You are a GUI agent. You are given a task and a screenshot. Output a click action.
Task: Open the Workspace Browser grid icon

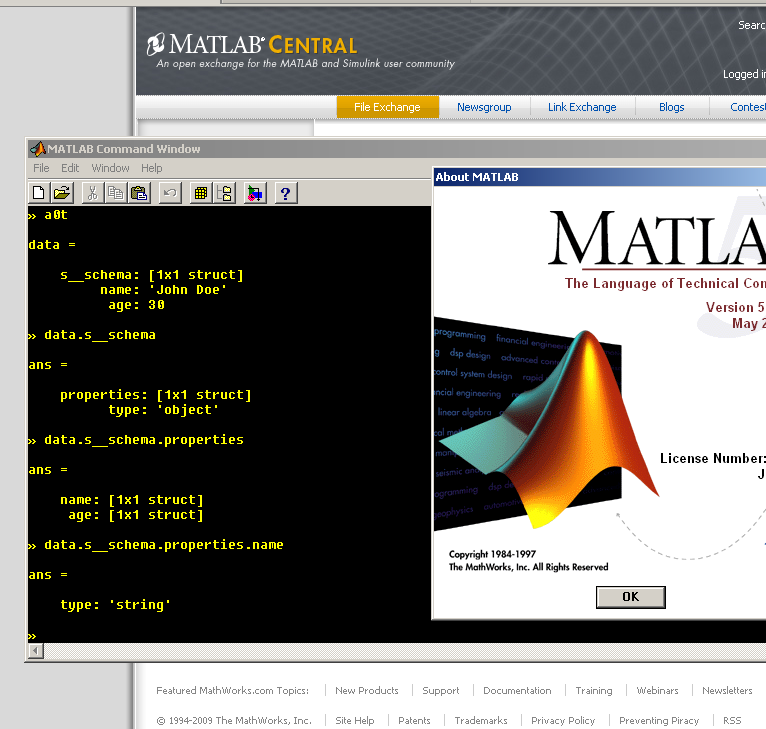(201, 193)
